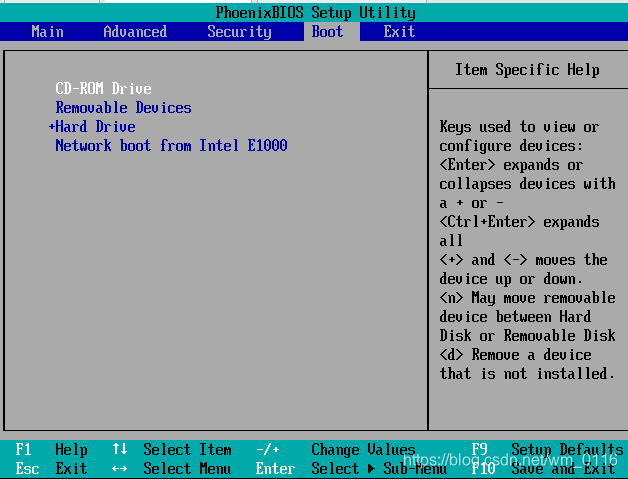Click help text '<+> and <-> moves the'

click(x=523, y=260)
